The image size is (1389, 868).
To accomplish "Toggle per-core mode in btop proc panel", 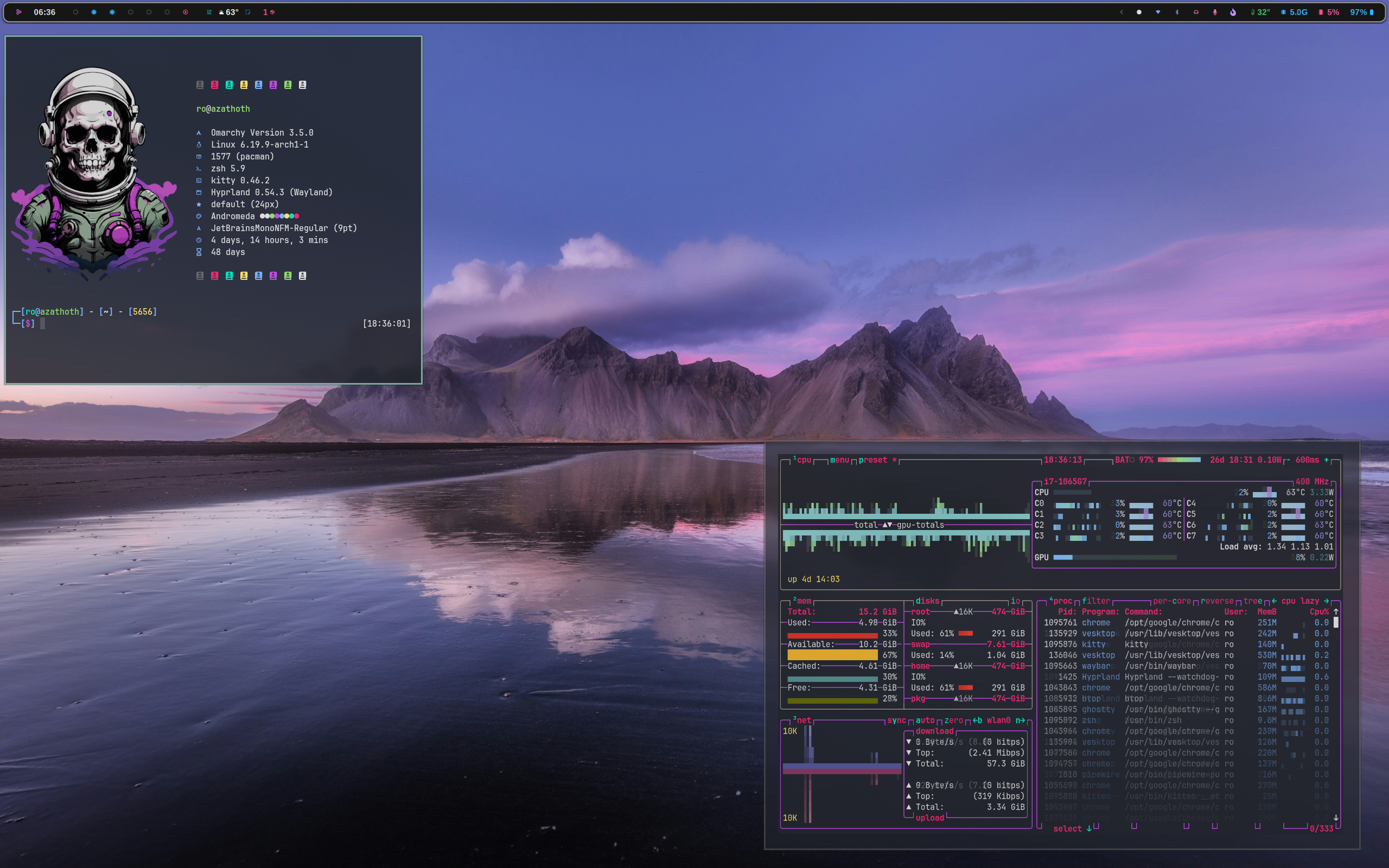I will [x=1171, y=601].
